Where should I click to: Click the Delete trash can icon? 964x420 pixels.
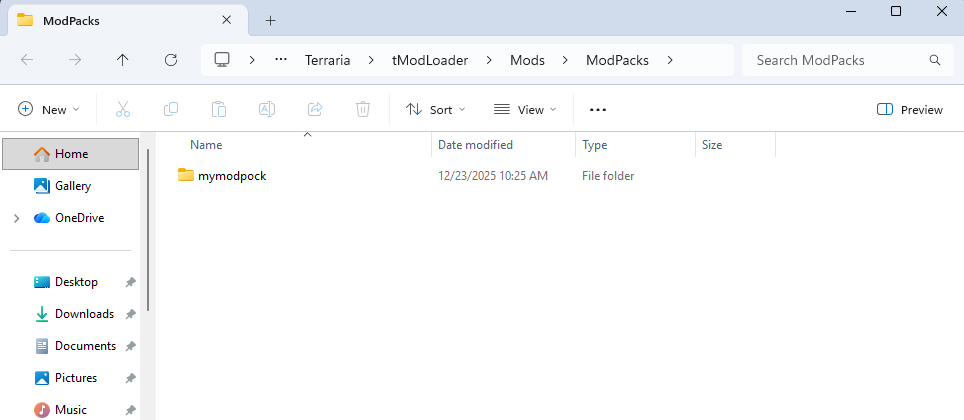[363, 109]
